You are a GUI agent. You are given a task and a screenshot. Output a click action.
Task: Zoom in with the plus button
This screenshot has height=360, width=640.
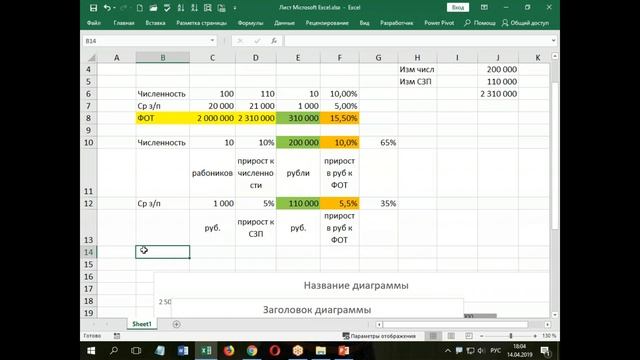535,336
